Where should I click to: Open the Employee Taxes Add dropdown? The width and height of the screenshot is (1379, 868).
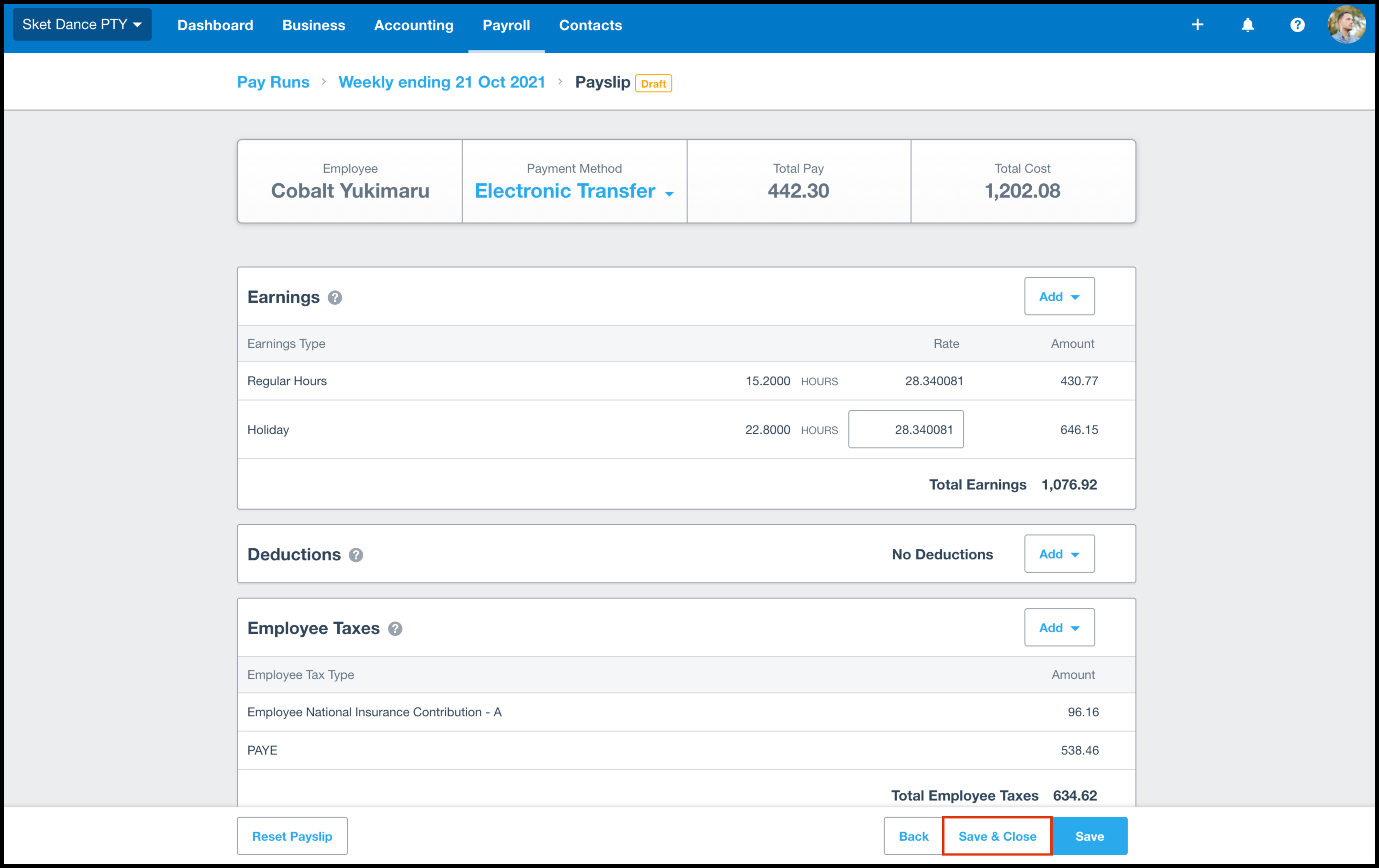tap(1059, 627)
